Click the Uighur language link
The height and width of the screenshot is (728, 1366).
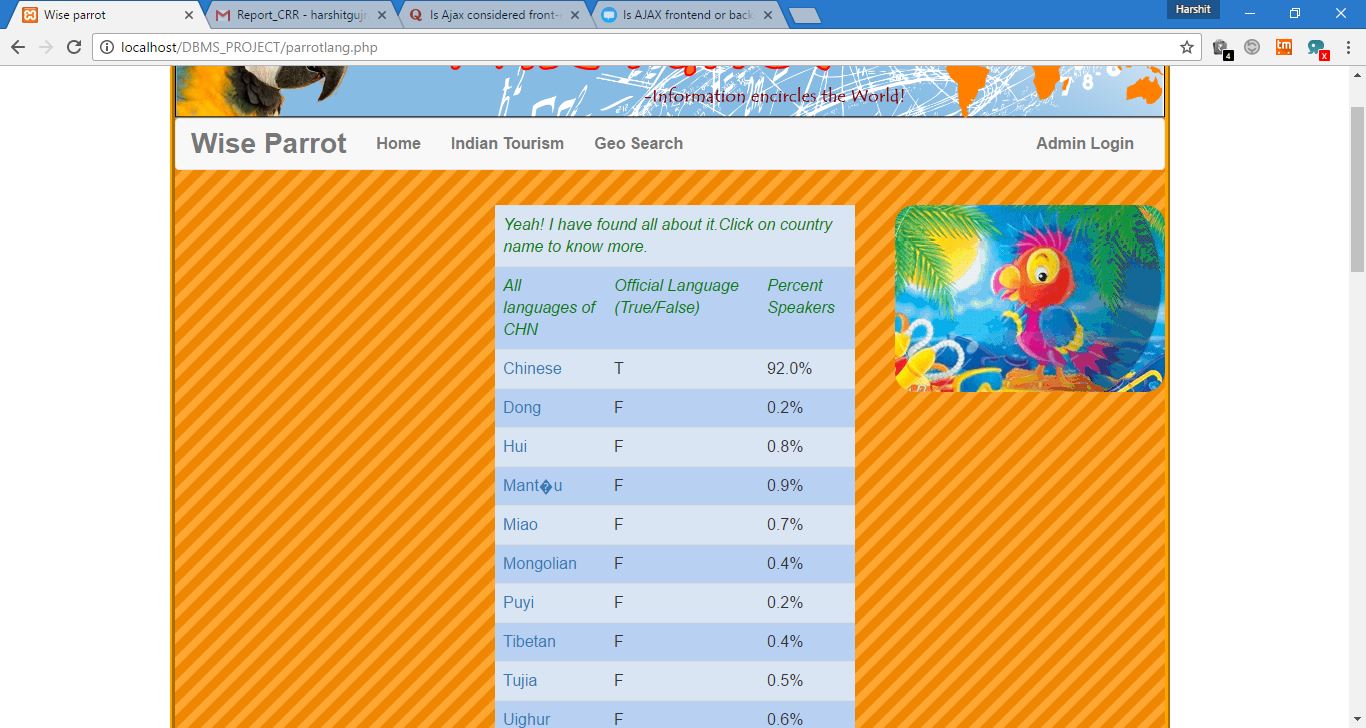pos(526,719)
